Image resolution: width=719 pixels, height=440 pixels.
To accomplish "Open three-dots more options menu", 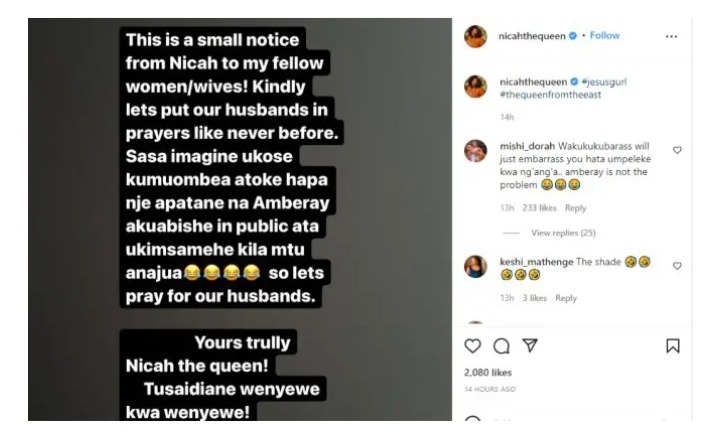I will pos(671,36).
